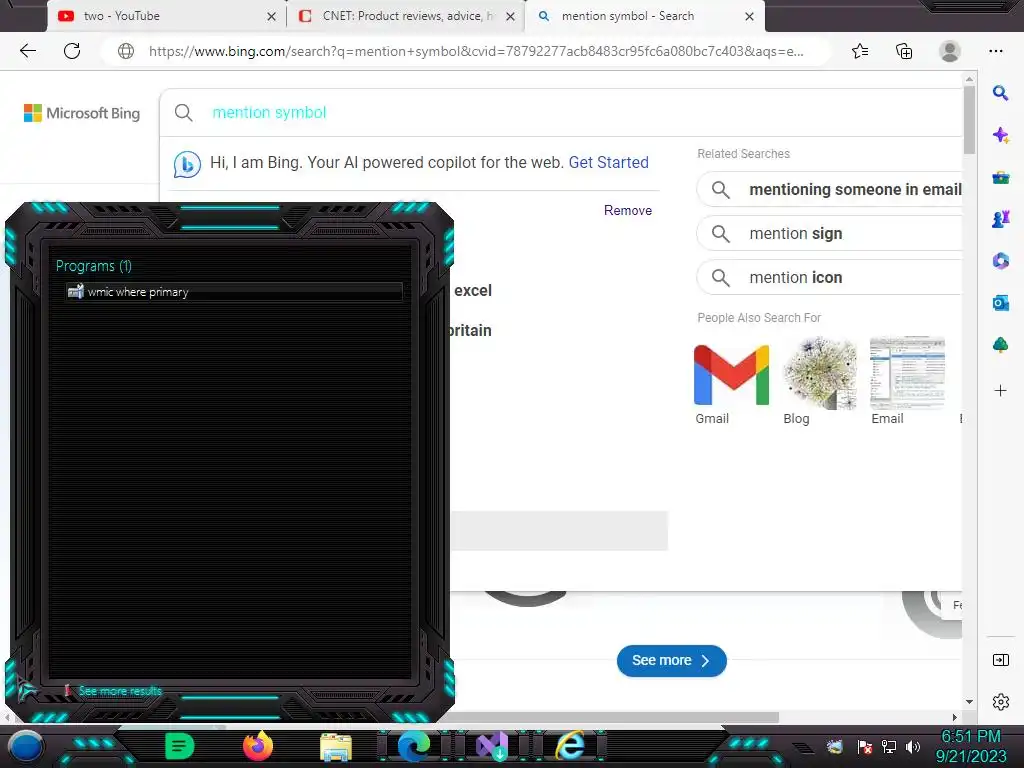
Task: Click the Remove link
Action: [x=628, y=210]
